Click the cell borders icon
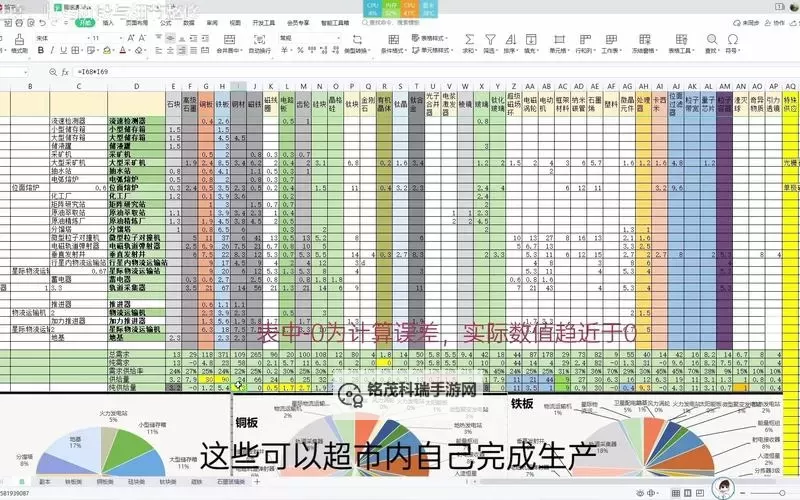Viewport: 800px width, 500px height. pos(76,51)
